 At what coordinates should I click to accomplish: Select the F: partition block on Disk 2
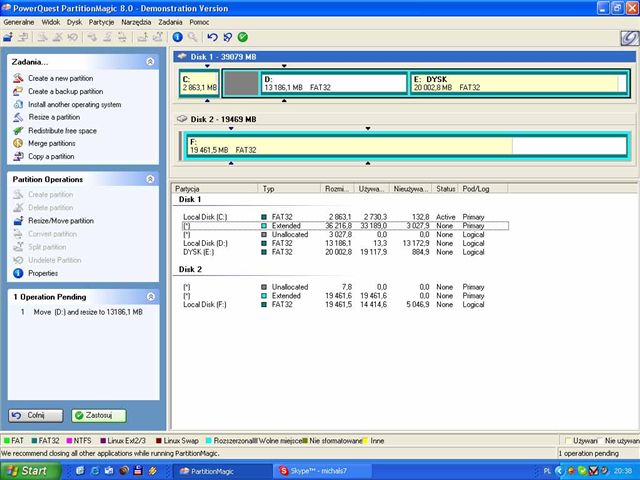click(x=406, y=146)
